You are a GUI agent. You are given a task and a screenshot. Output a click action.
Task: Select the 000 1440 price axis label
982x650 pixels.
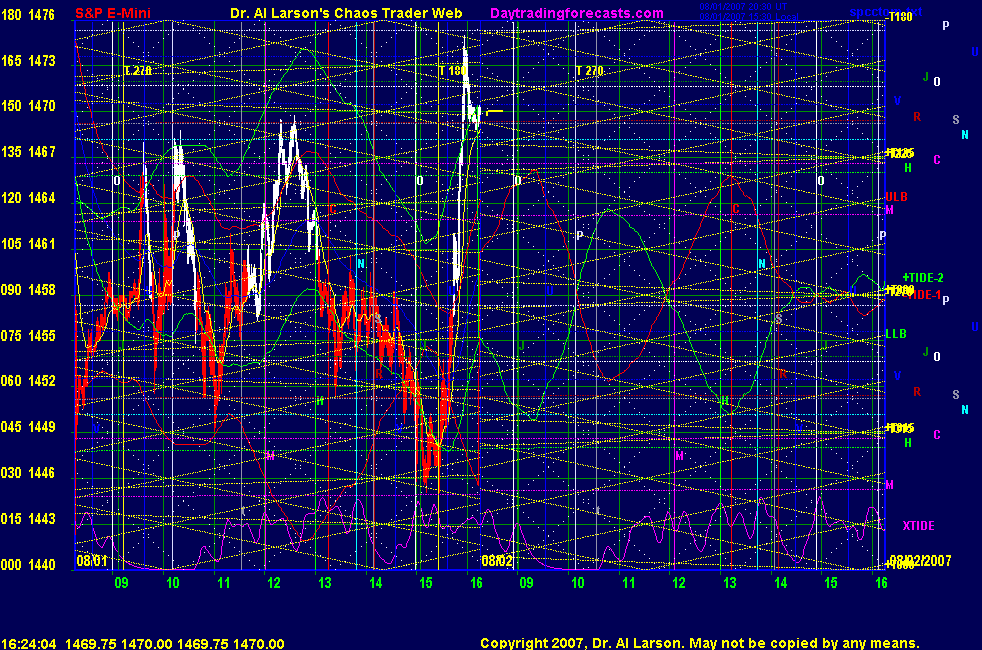pyautogui.click(x=28, y=564)
